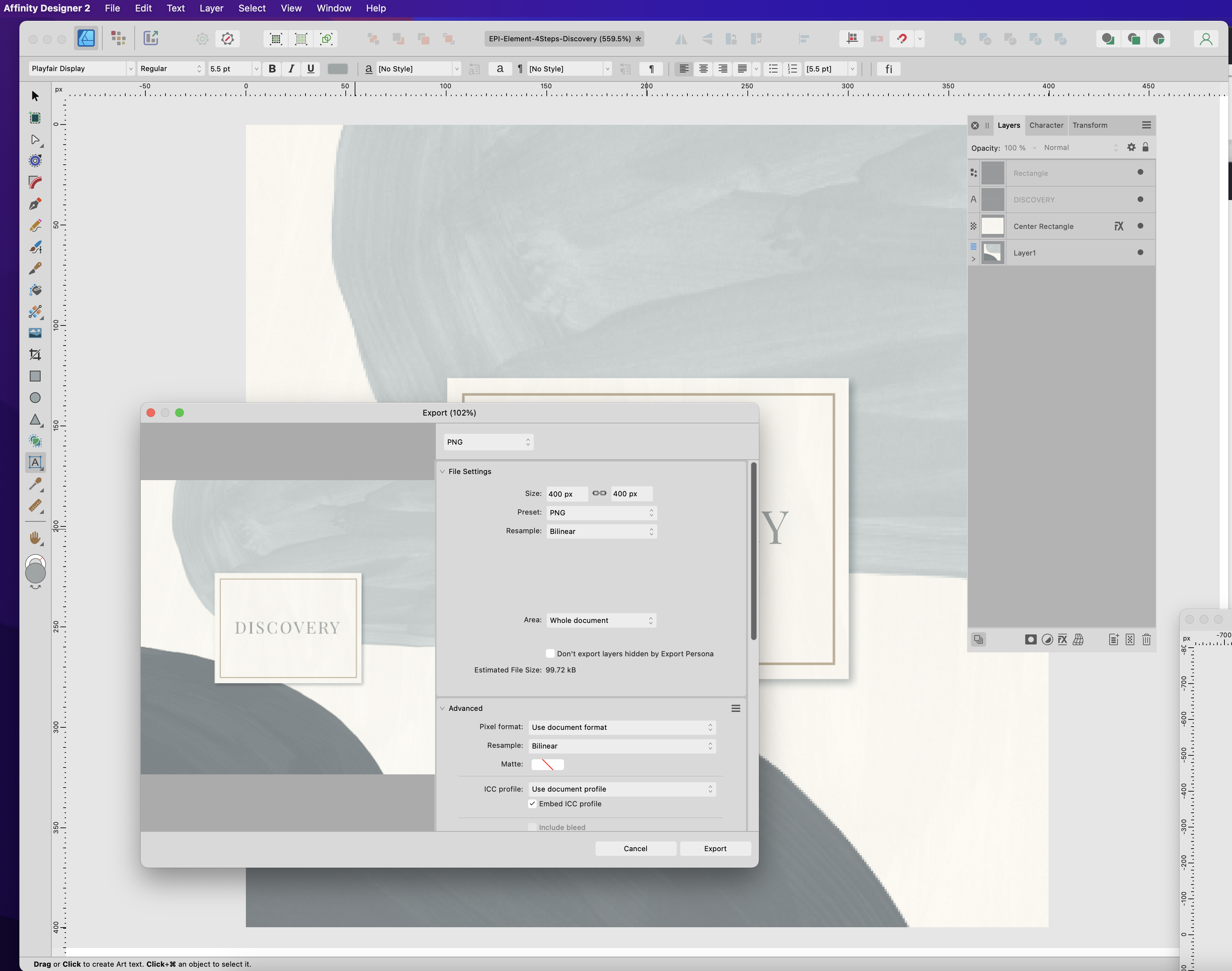
Task: Click the Cancel button
Action: pos(635,849)
